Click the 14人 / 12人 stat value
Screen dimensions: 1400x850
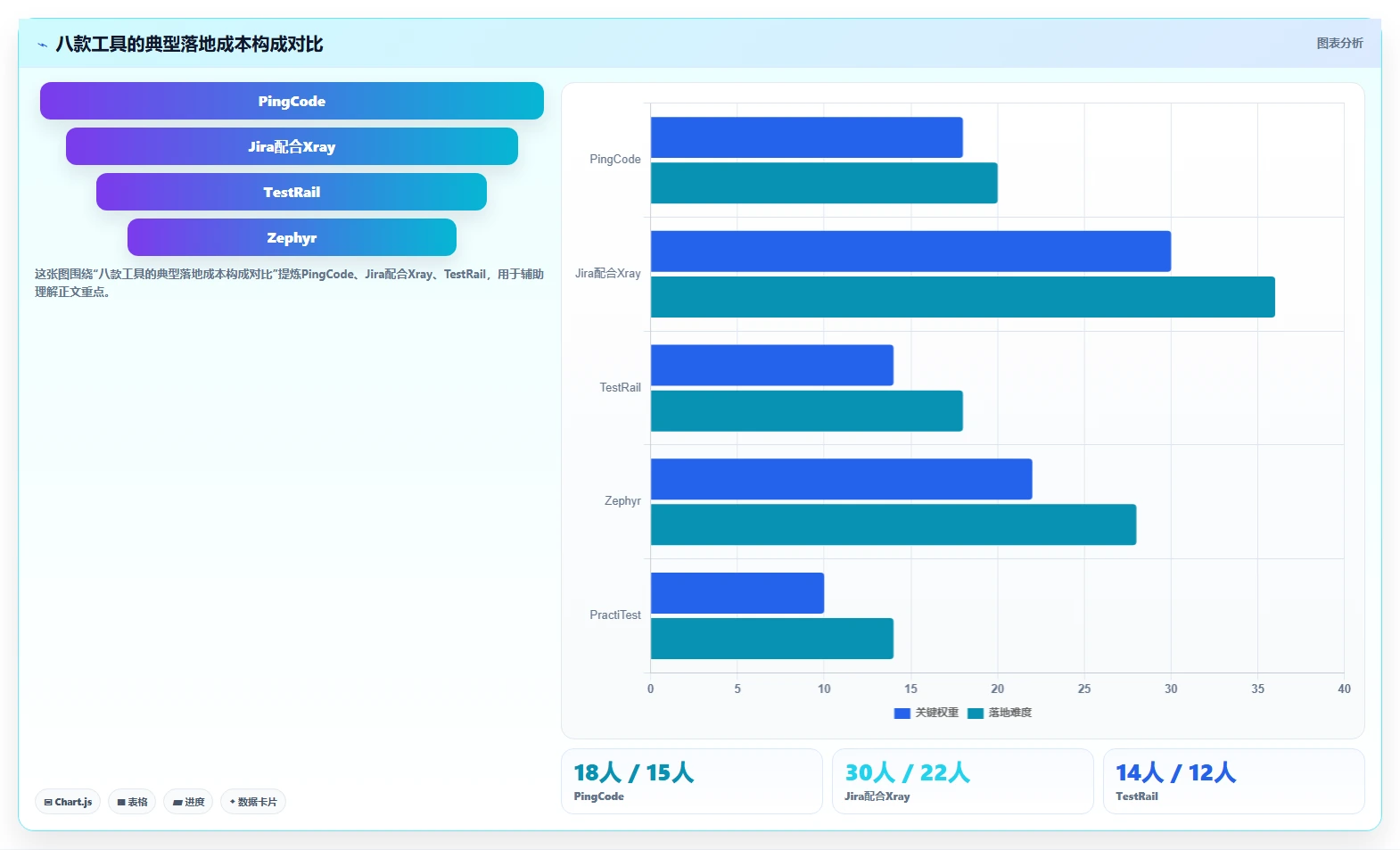pyautogui.click(x=1176, y=772)
